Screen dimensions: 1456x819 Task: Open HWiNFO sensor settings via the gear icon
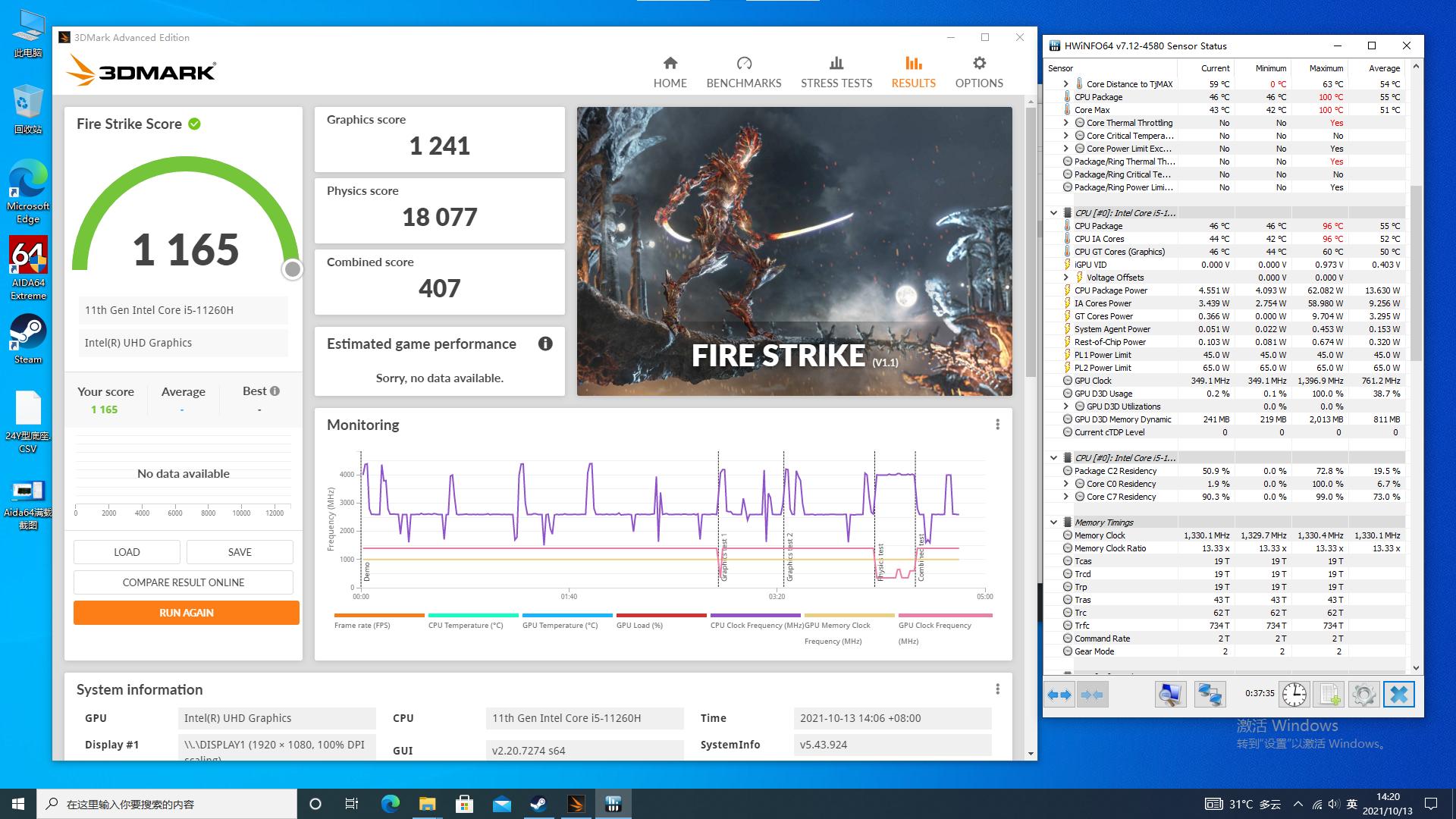click(1363, 695)
